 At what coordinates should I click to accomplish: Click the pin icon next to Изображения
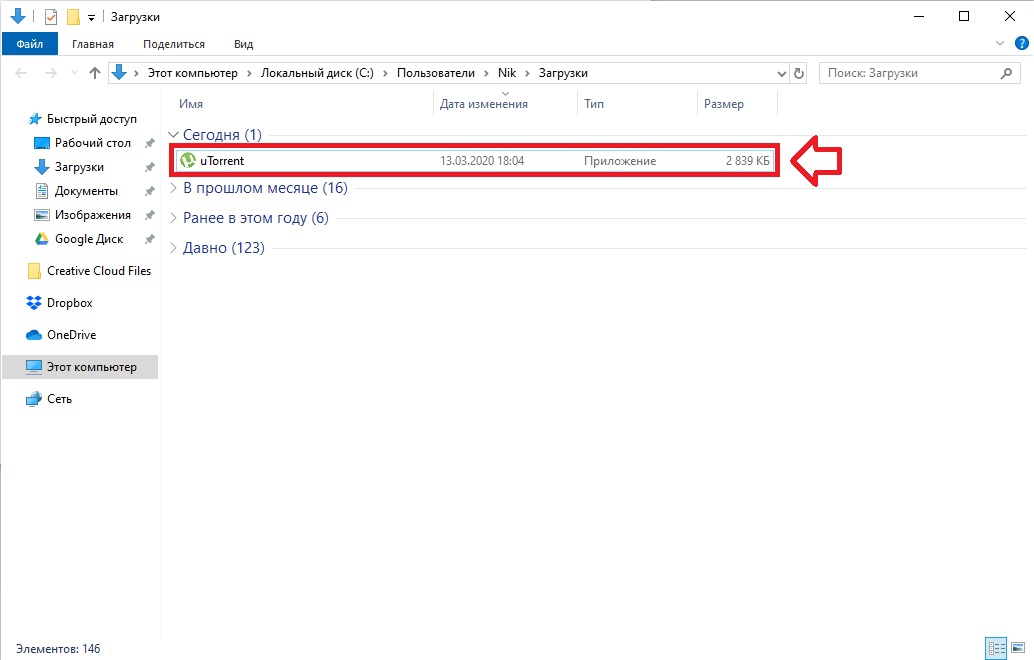click(150, 215)
